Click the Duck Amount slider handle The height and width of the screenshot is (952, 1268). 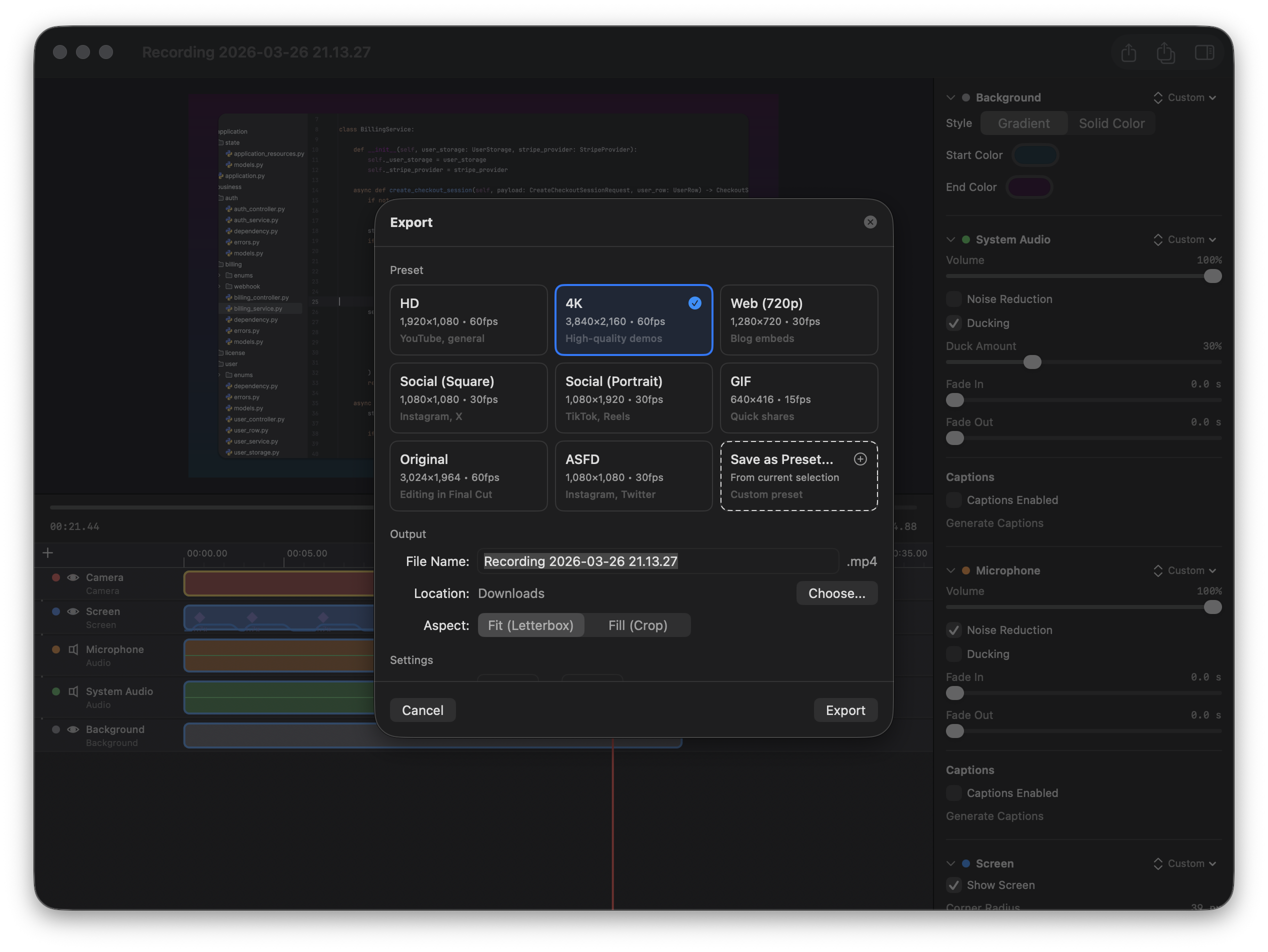[x=1032, y=361]
